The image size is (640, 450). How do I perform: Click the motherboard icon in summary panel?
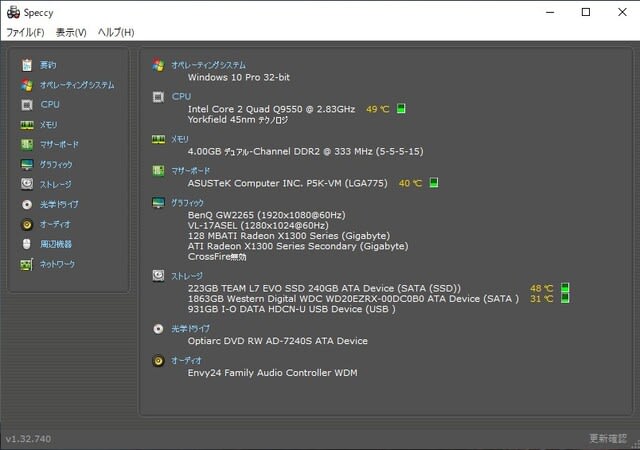pyautogui.click(x=158, y=171)
